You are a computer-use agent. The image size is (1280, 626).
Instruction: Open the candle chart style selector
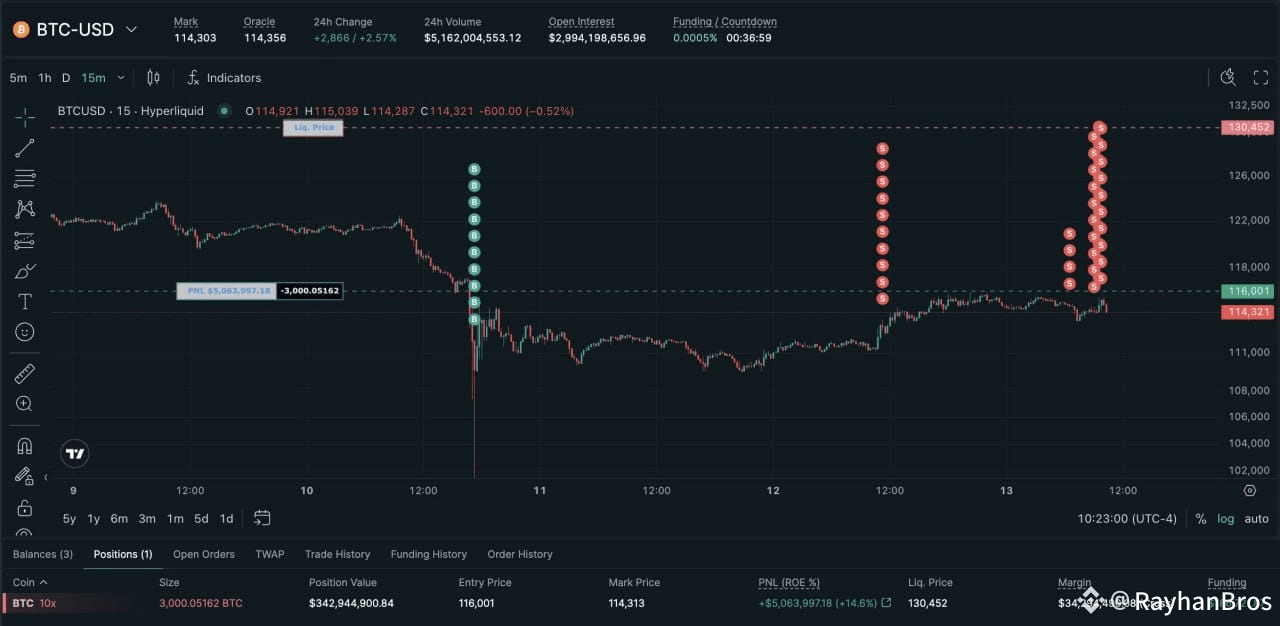pyautogui.click(x=152, y=77)
